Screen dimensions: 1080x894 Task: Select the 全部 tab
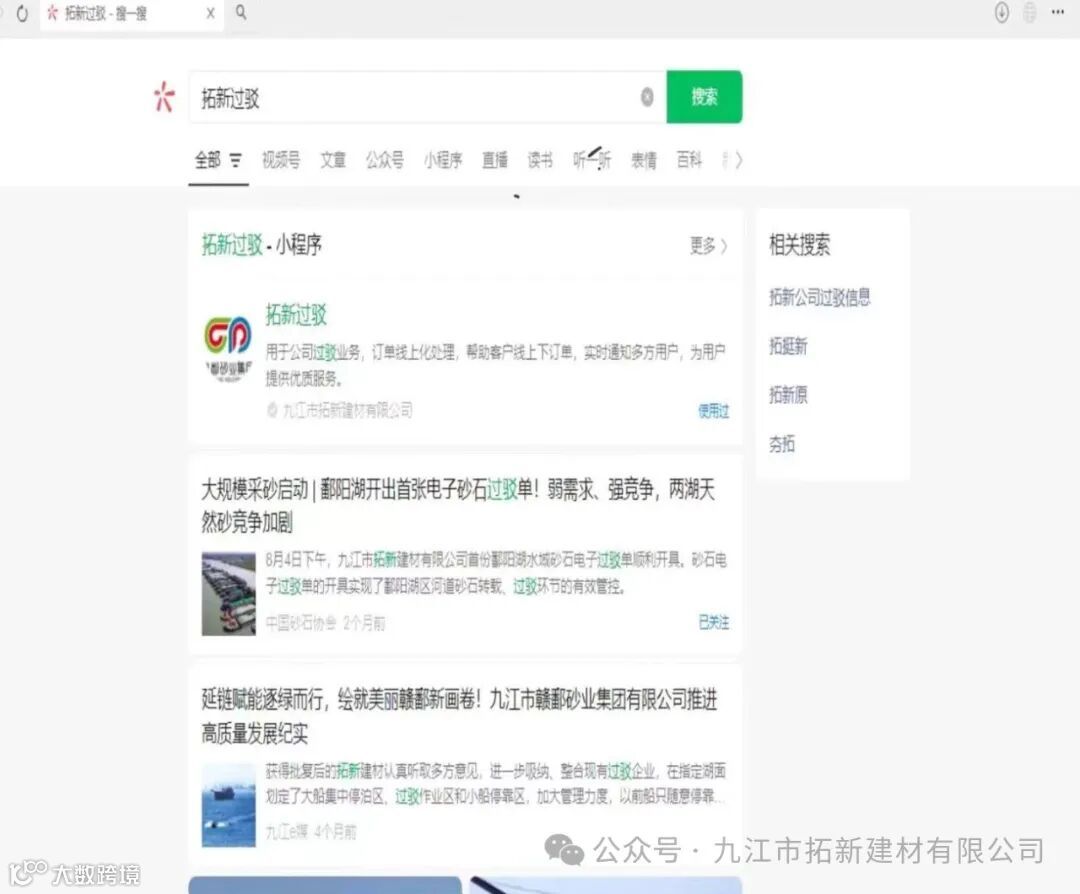coord(207,160)
